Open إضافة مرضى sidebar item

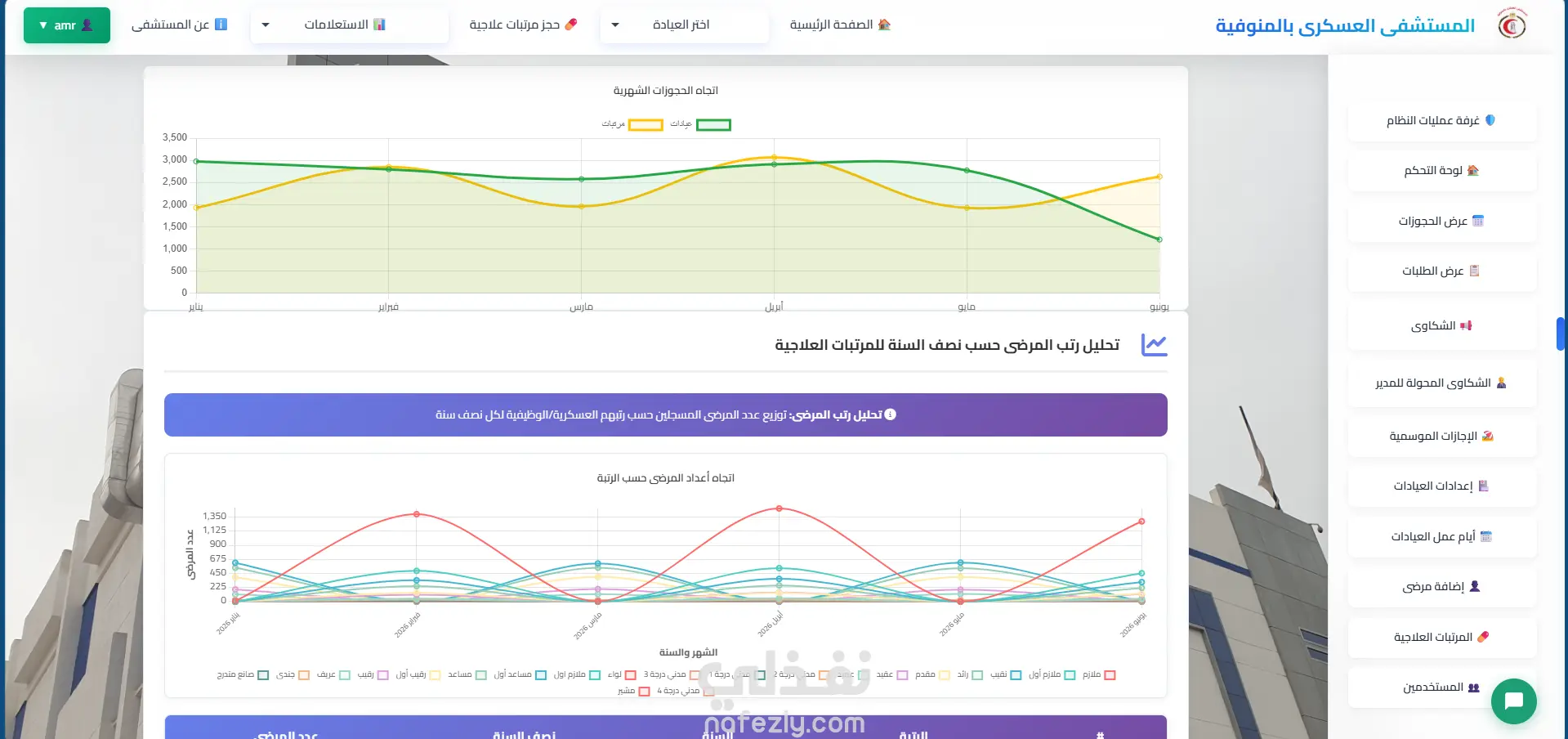coord(1442,587)
